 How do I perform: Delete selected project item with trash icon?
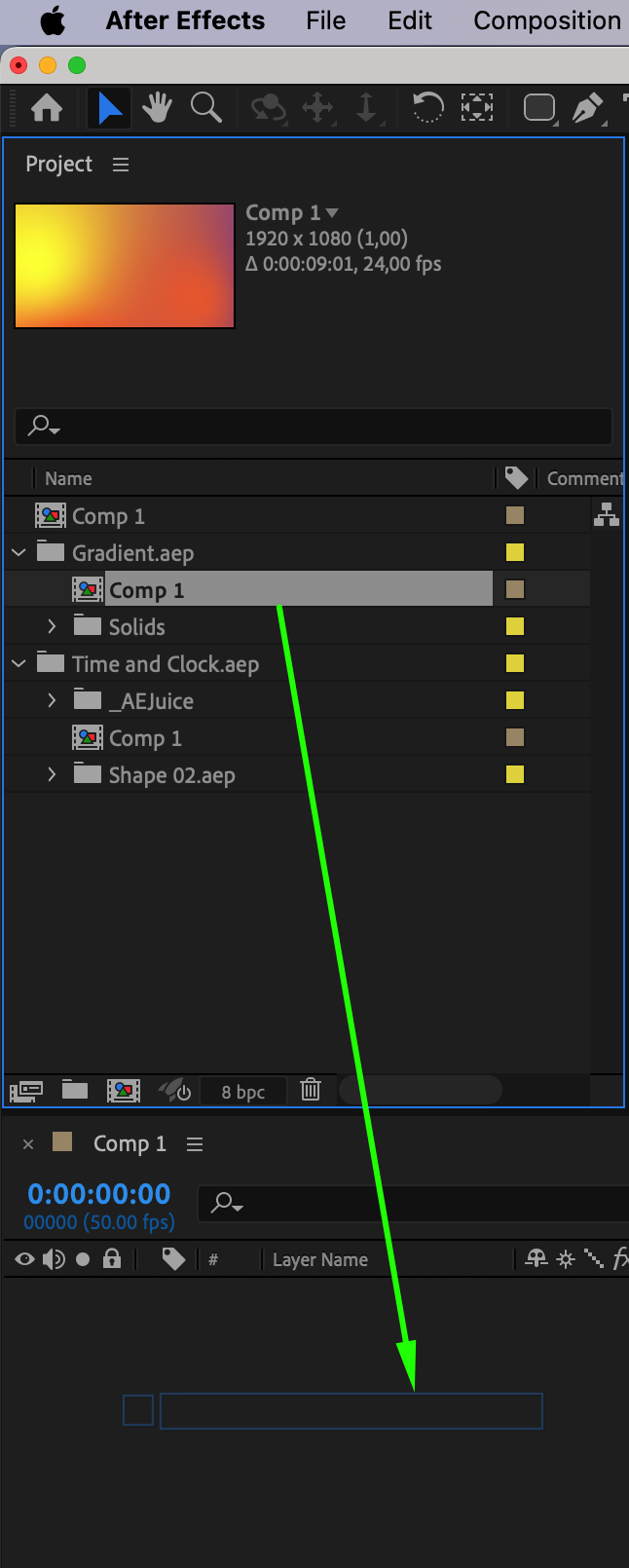click(311, 1090)
